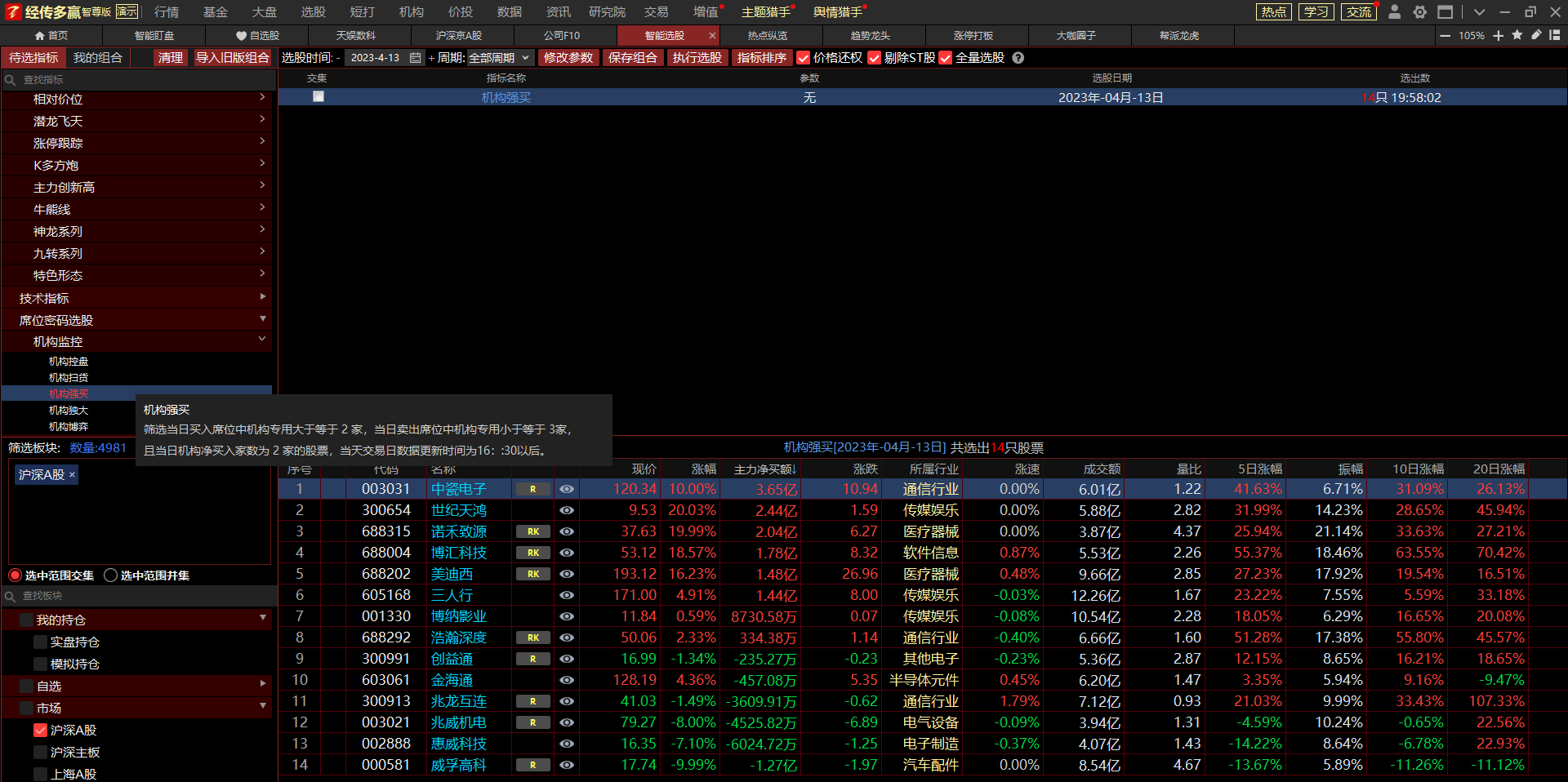This screenshot has height=782, width=1568.
Task: Click 导入旧版组合 button
Action: (x=232, y=58)
